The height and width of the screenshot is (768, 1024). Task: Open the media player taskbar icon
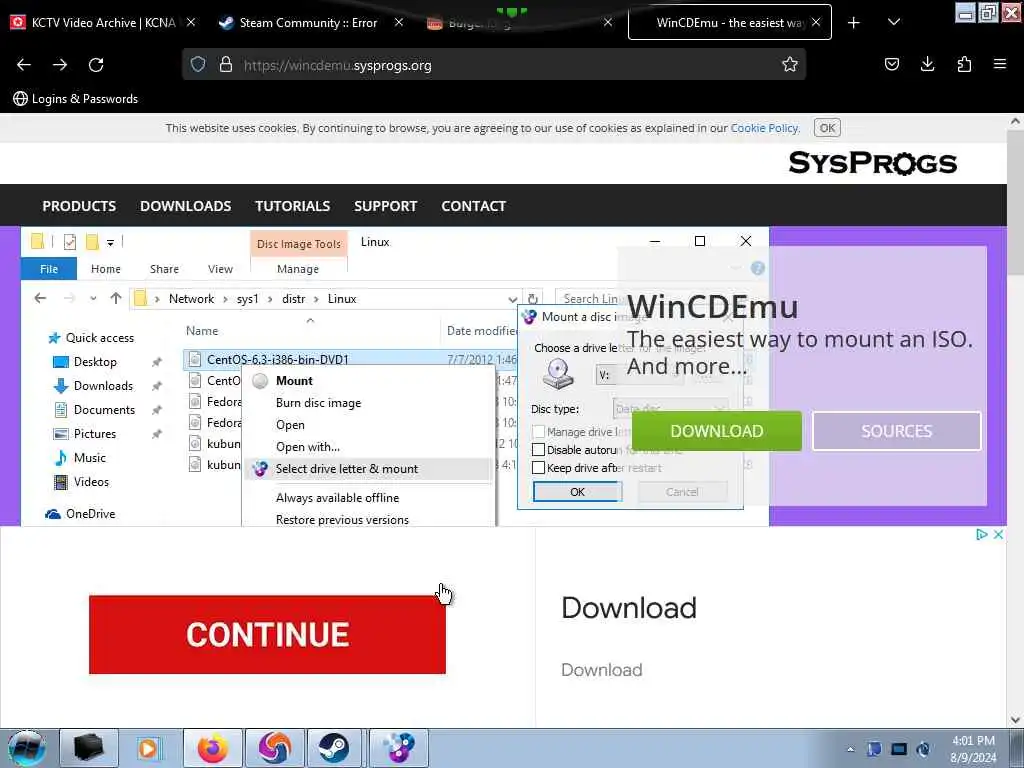tap(148, 748)
